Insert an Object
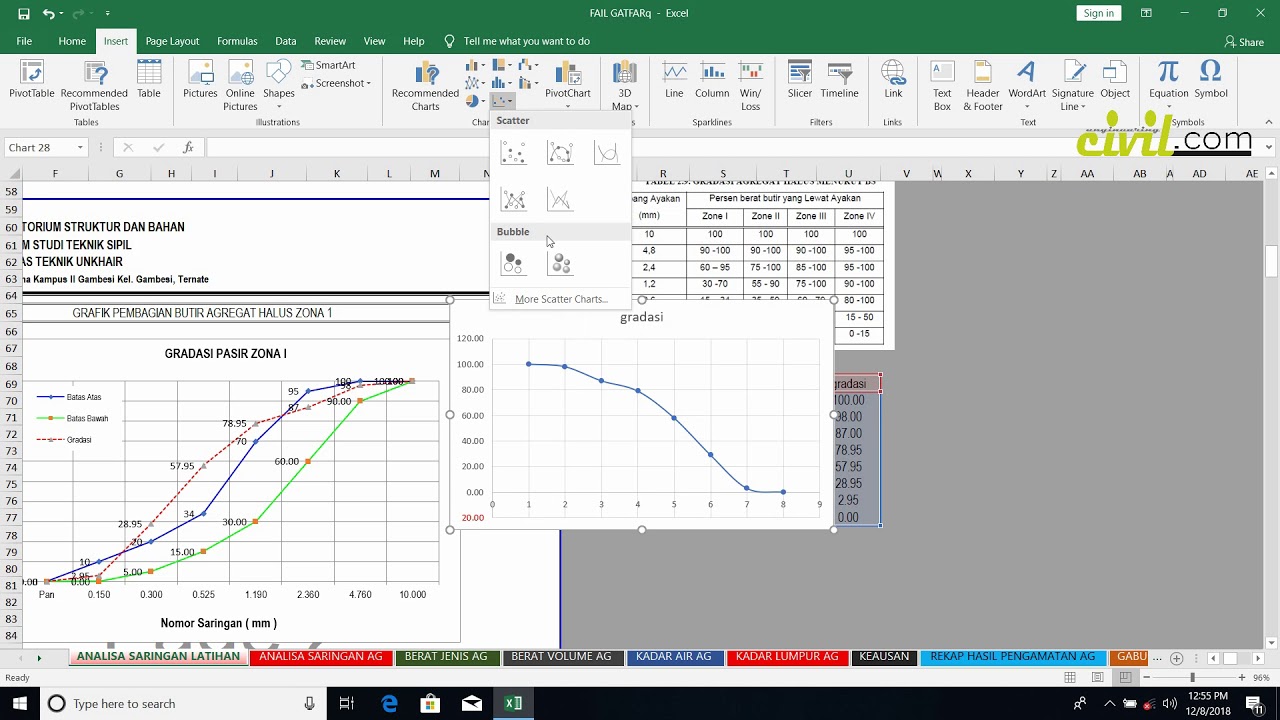Image resolution: width=1280 pixels, height=720 pixels. pyautogui.click(x=1115, y=80)
